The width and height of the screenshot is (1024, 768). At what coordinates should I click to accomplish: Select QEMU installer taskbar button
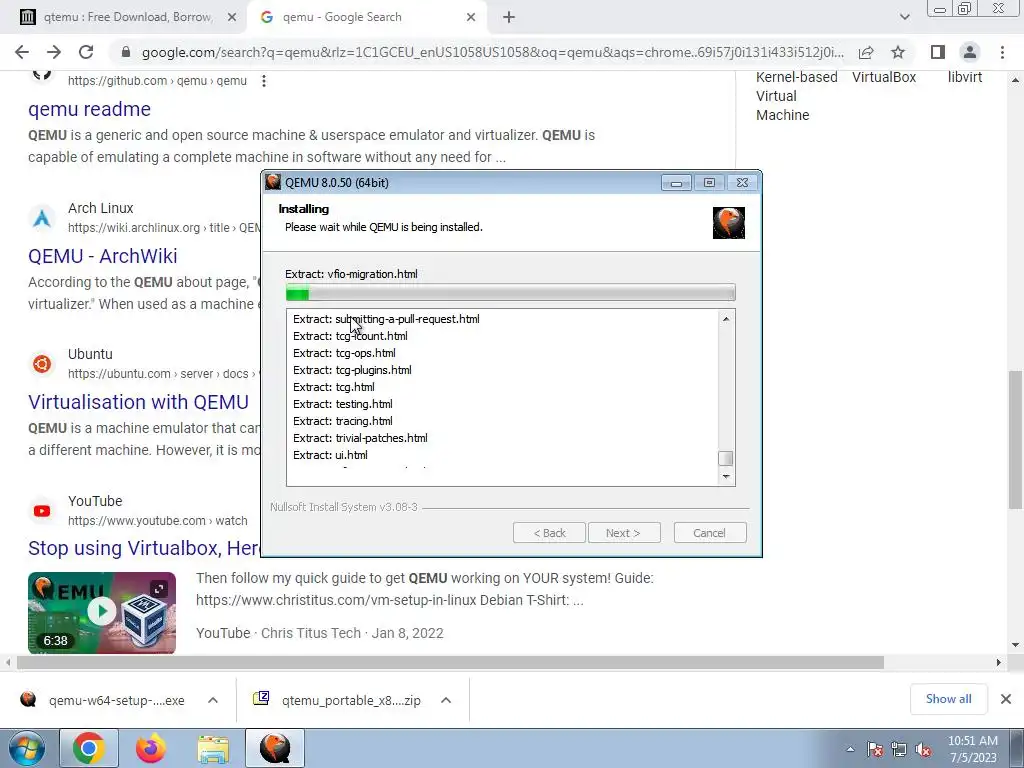(x=275, y=748)
